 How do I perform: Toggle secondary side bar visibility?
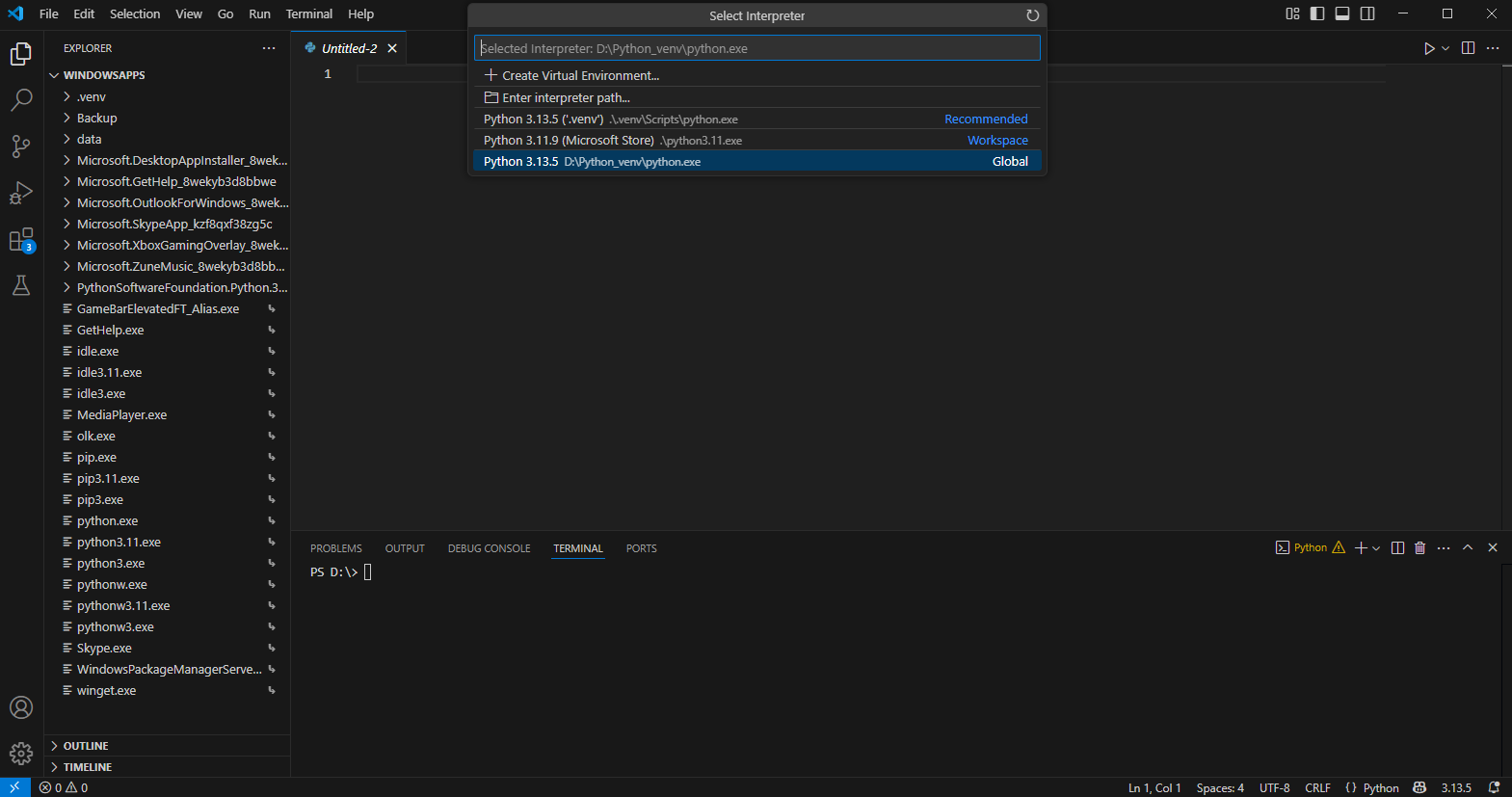[1367, 13]
